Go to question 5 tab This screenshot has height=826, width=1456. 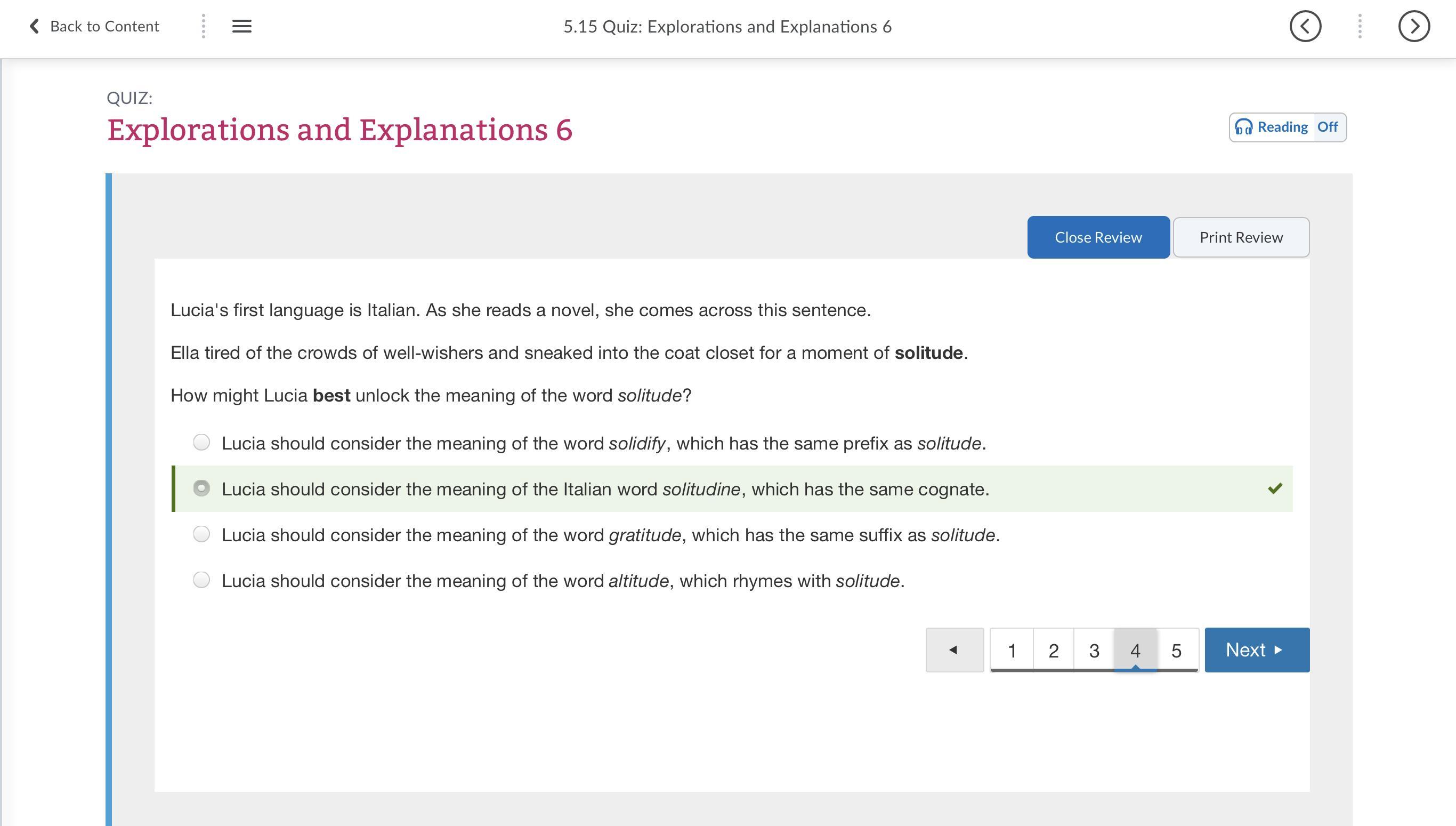[1177, 650]
